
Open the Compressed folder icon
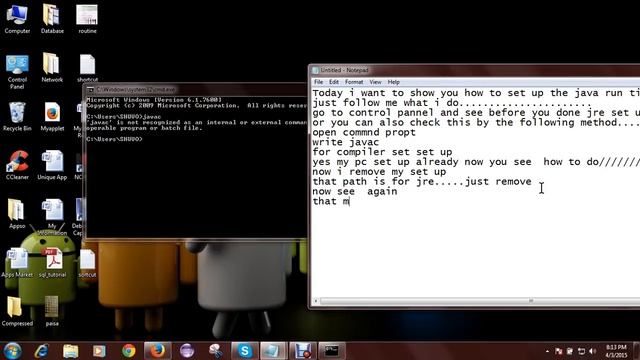coord(17,311)
